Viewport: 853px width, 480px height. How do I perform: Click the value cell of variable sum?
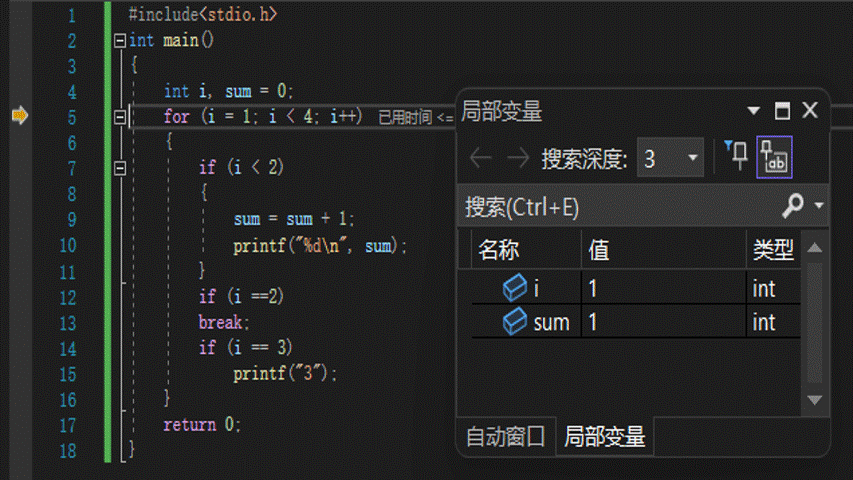(664, 321)
